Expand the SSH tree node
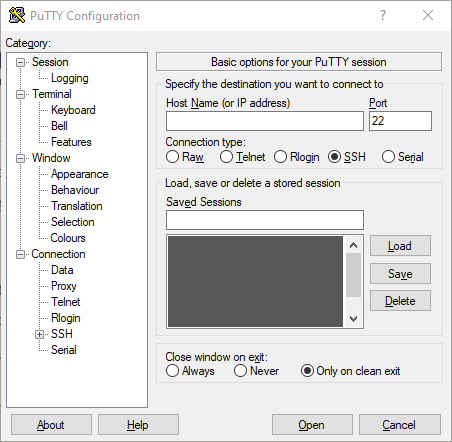The height and width of the screenshot is (442, 452). [39, 334]
